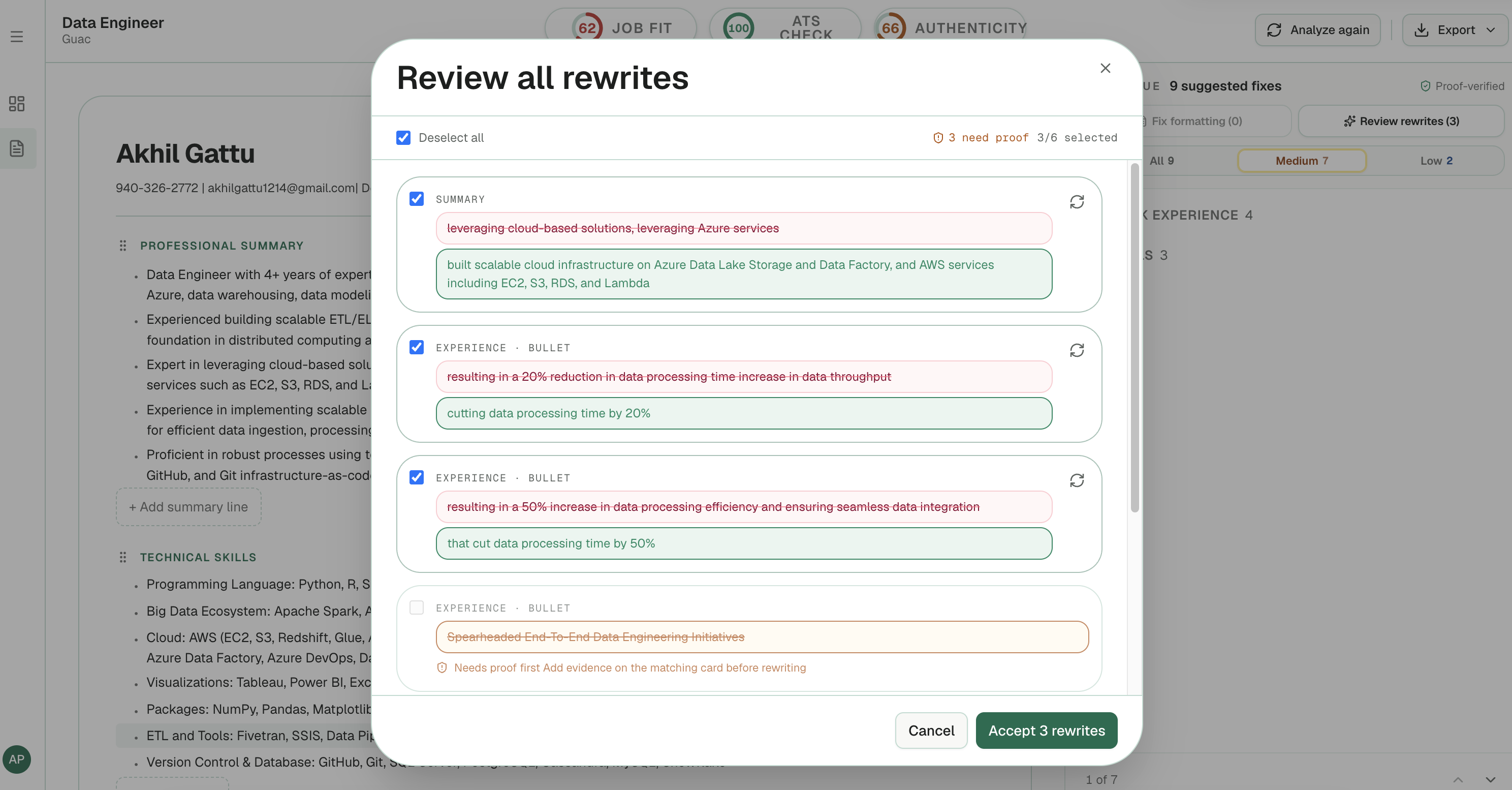Screen dimensions: 1512x790
Task: Click the Export download icon
Action: [1421, 30]
